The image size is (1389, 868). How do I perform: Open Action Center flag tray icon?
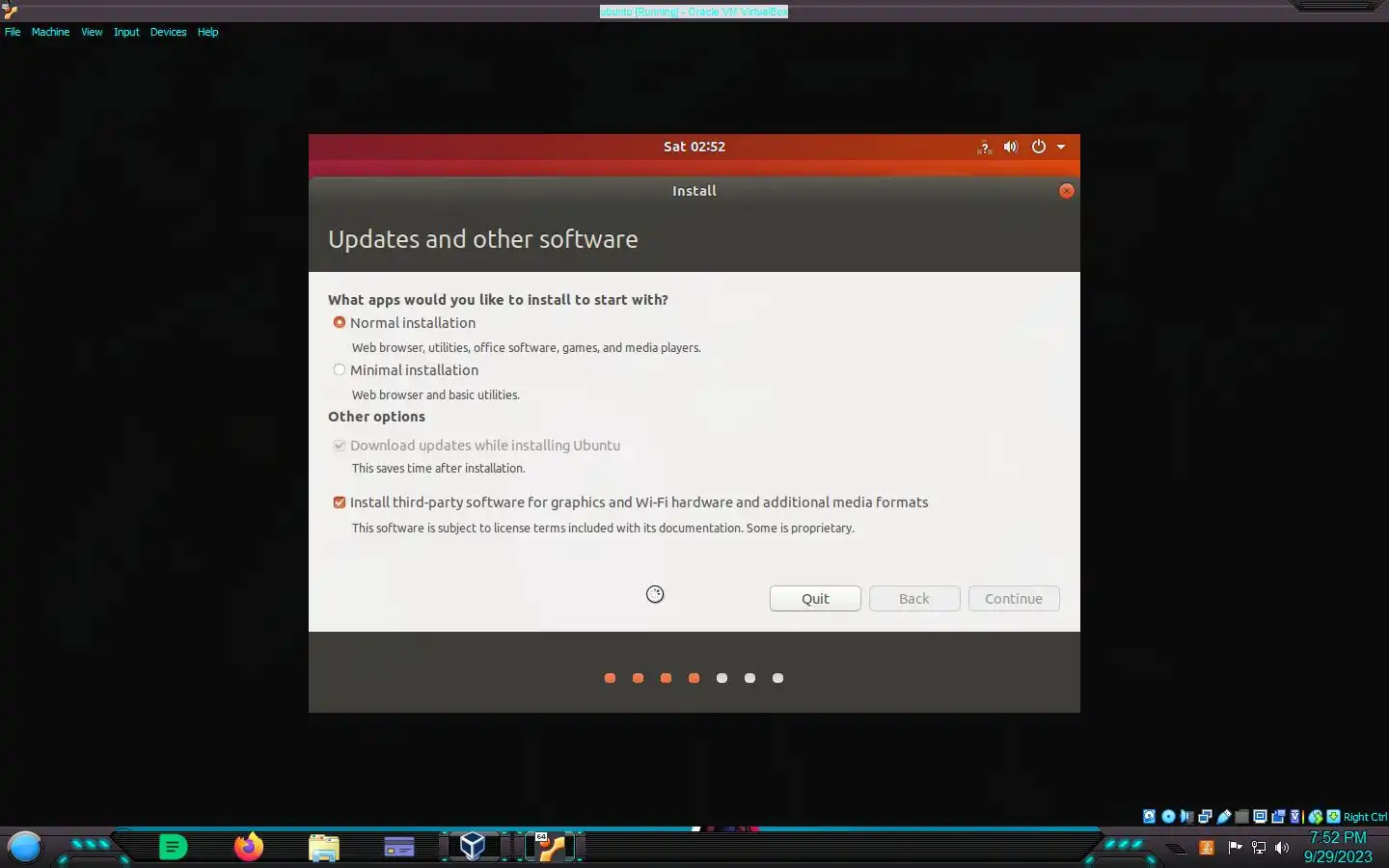point(1235,848)
